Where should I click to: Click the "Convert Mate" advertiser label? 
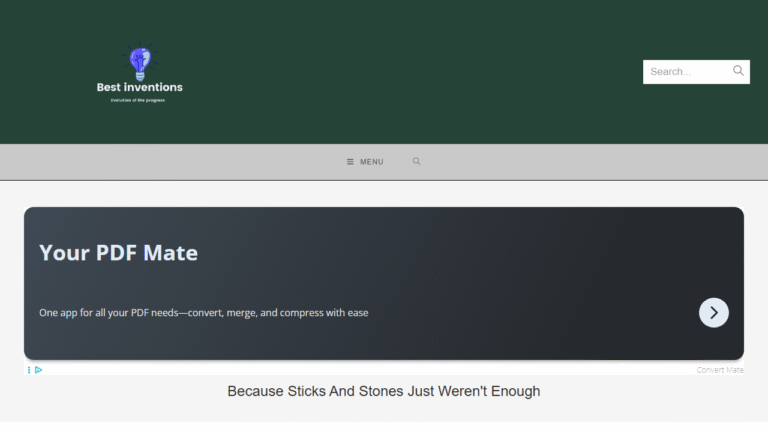point(720,370)
